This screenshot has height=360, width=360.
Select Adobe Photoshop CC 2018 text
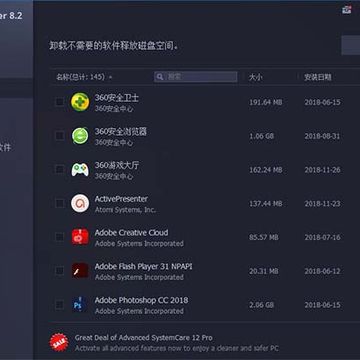141,300
